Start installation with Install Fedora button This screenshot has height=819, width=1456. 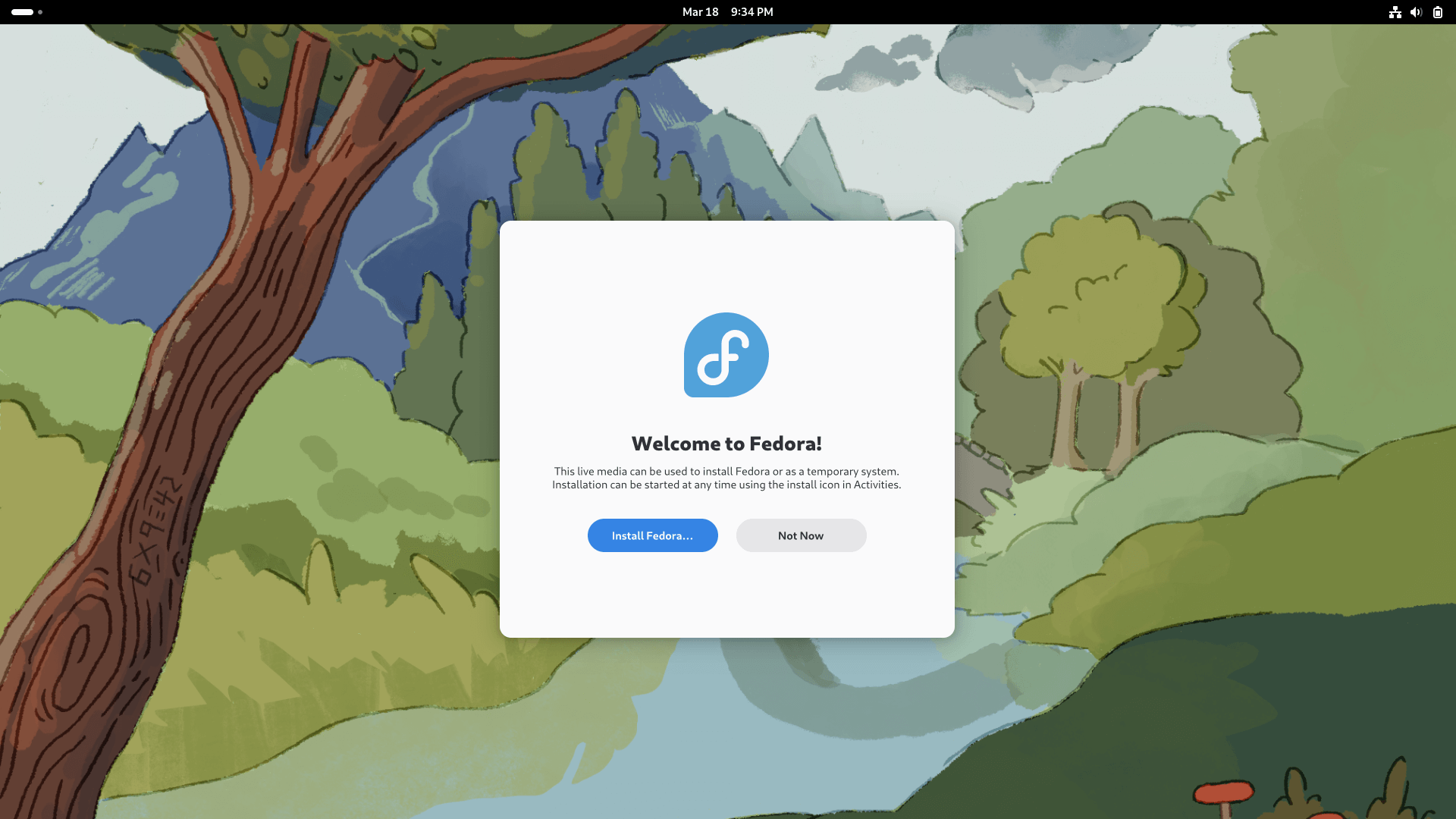(652, 535)
